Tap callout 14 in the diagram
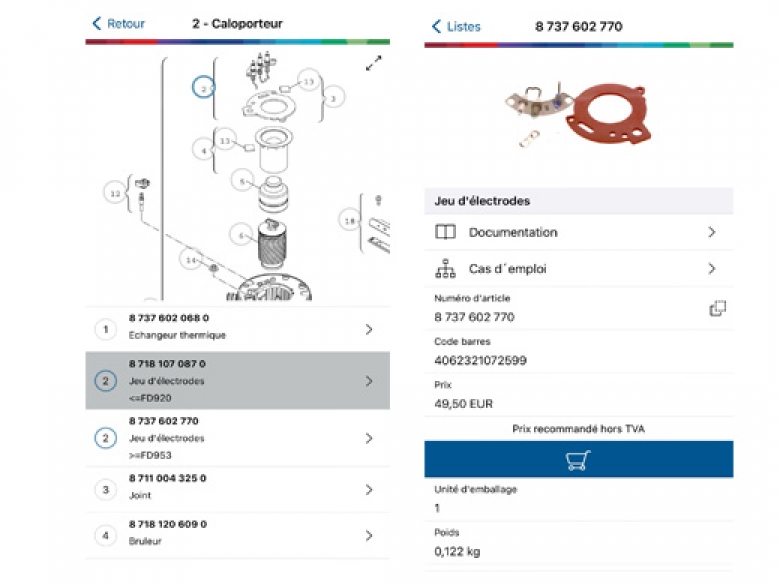The height and width of the screenshot is (585, 780). [x=191, y=260]
